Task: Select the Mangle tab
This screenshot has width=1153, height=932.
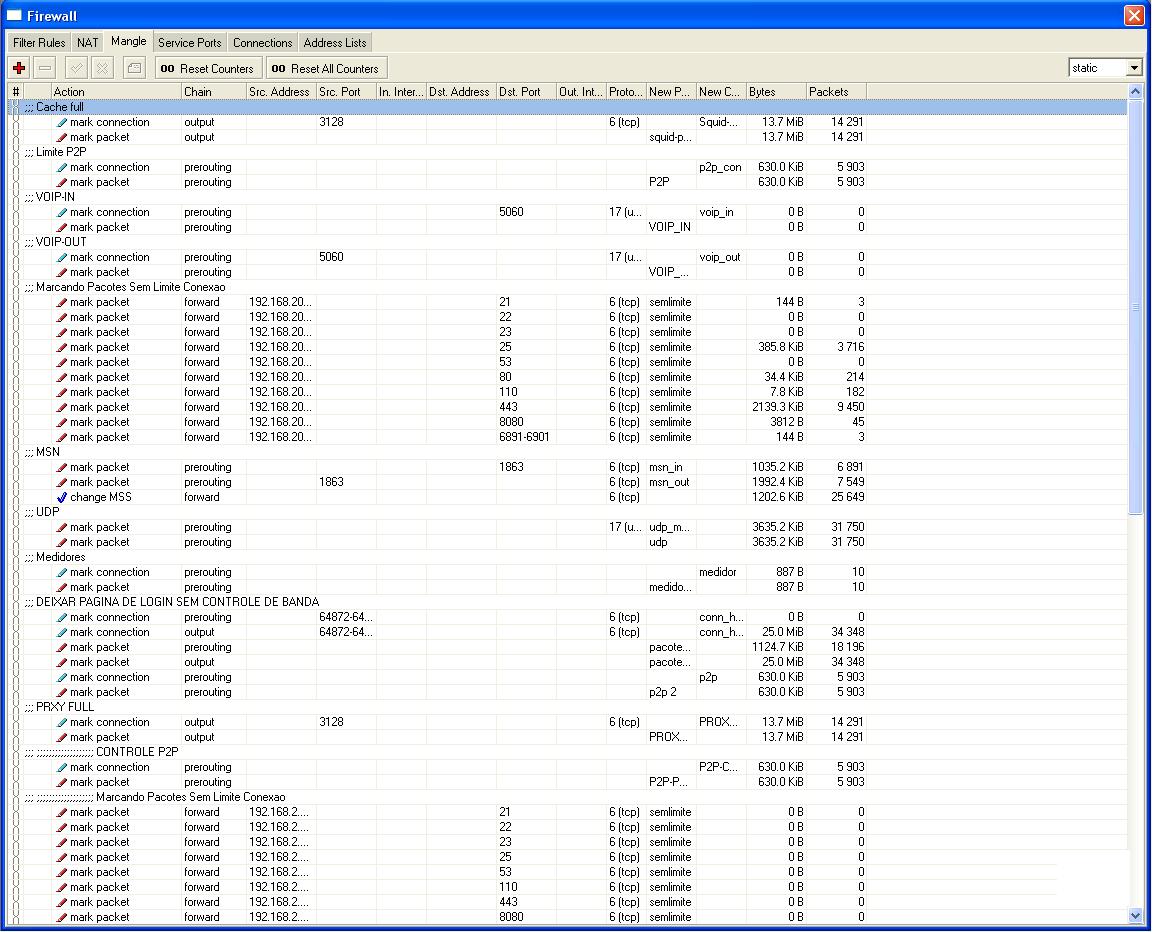Action: pyautogui.click(x=129, y=41)
